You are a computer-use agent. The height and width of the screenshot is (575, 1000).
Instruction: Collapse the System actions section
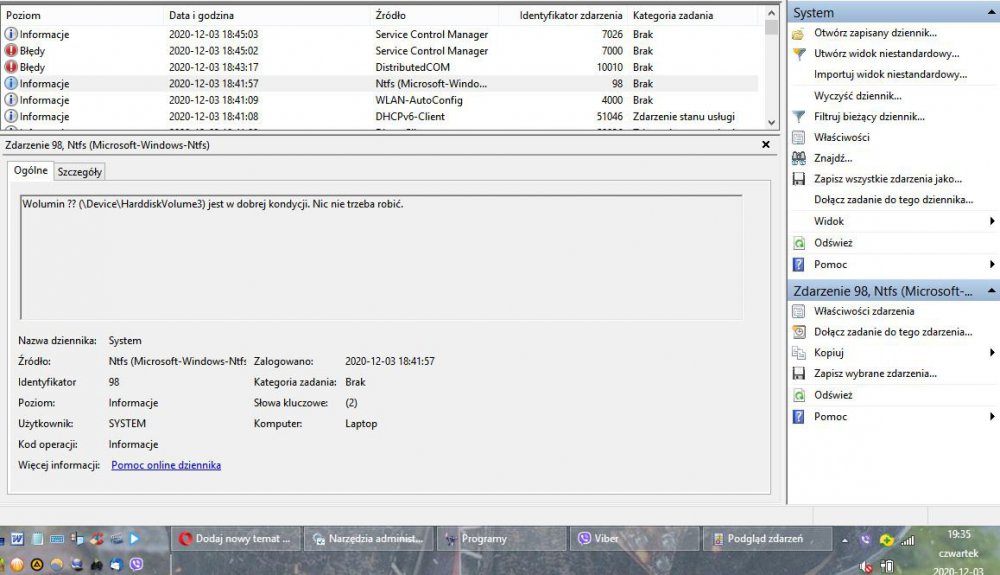[x=992, y=13]
